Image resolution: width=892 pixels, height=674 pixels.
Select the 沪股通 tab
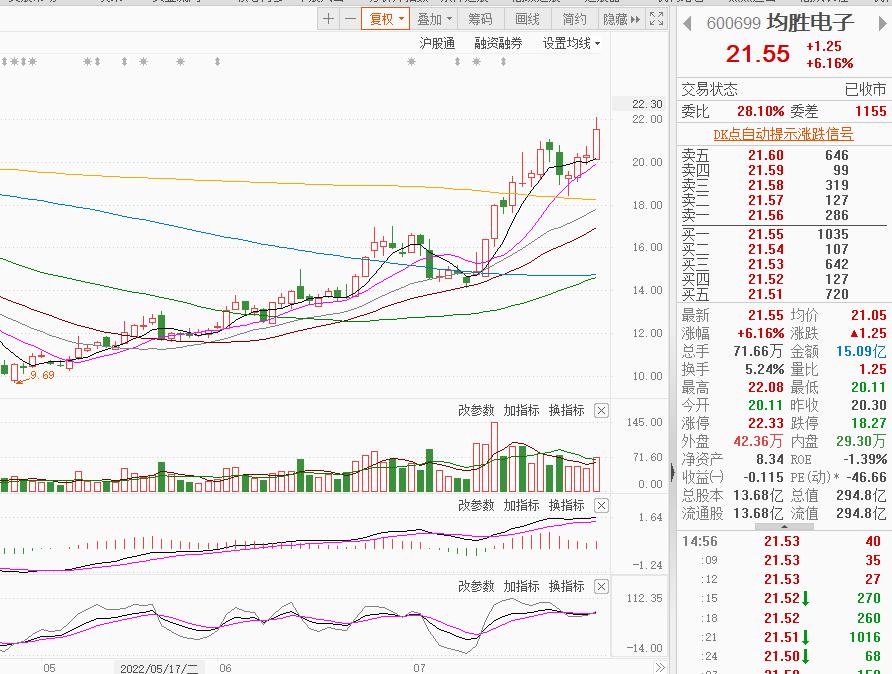437,43
